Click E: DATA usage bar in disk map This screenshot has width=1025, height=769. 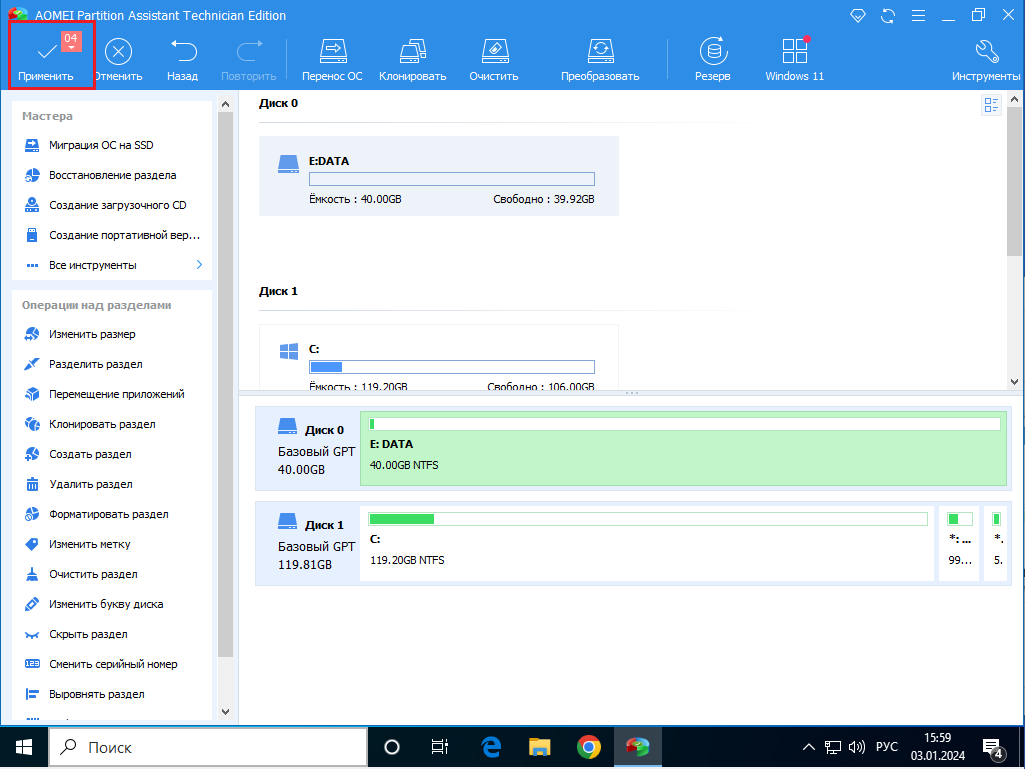(684, 424)
